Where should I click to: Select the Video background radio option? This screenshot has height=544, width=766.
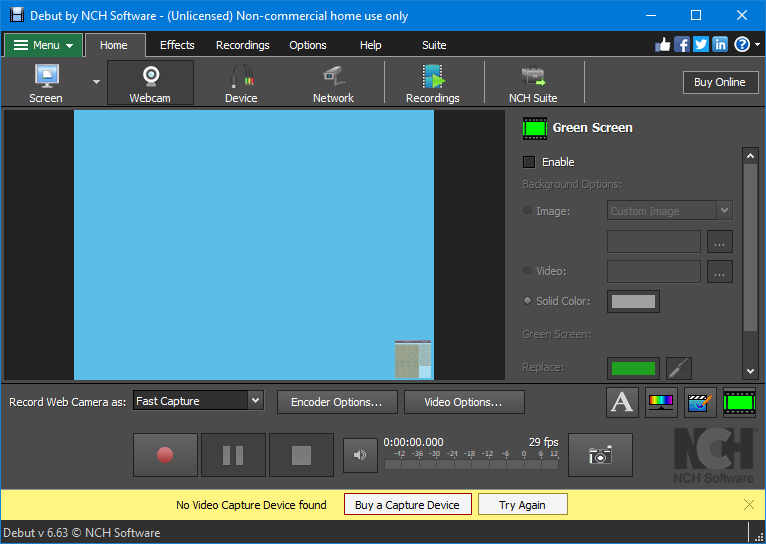[x=527, y=270]
